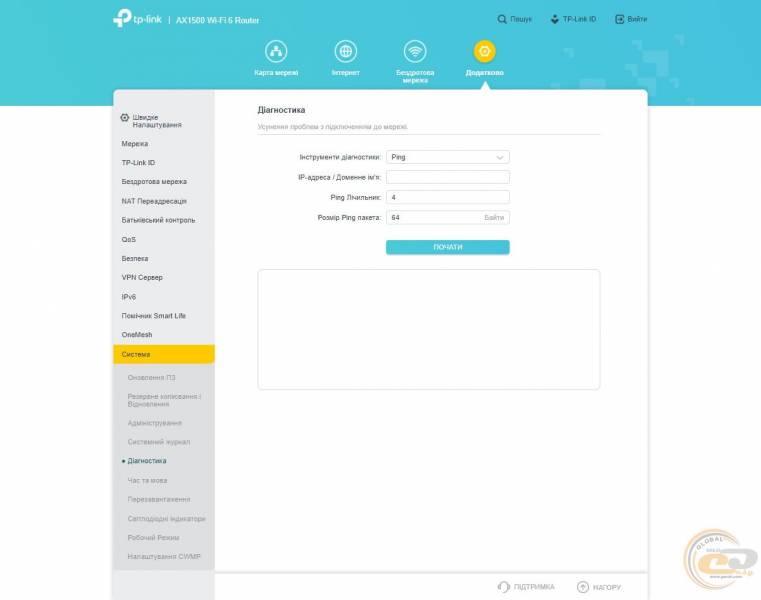Click the tp-link logo
The height and width of the screenshot is (600, 761).
point(137,18)
